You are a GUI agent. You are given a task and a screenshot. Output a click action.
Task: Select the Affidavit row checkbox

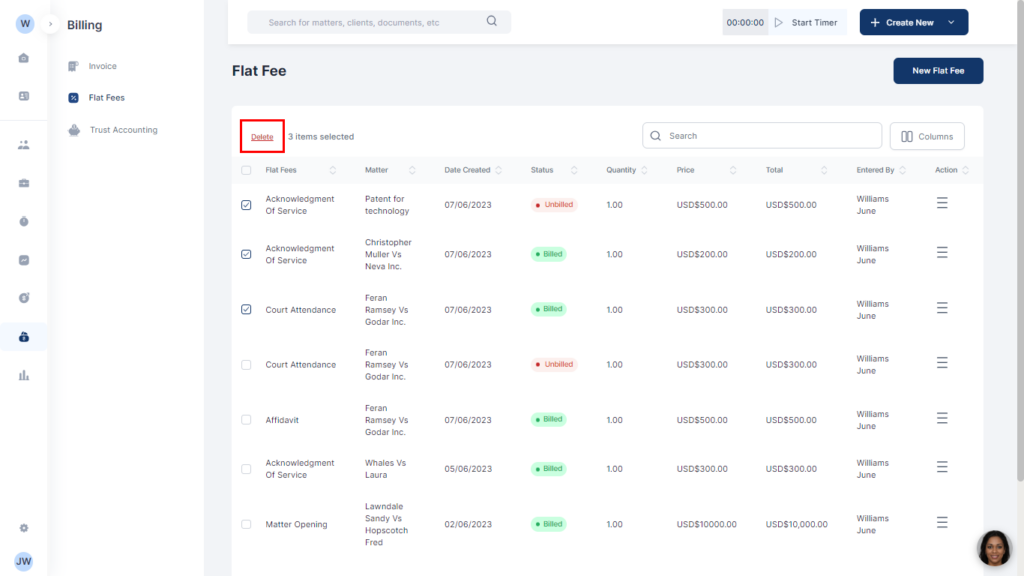point(247,420)
